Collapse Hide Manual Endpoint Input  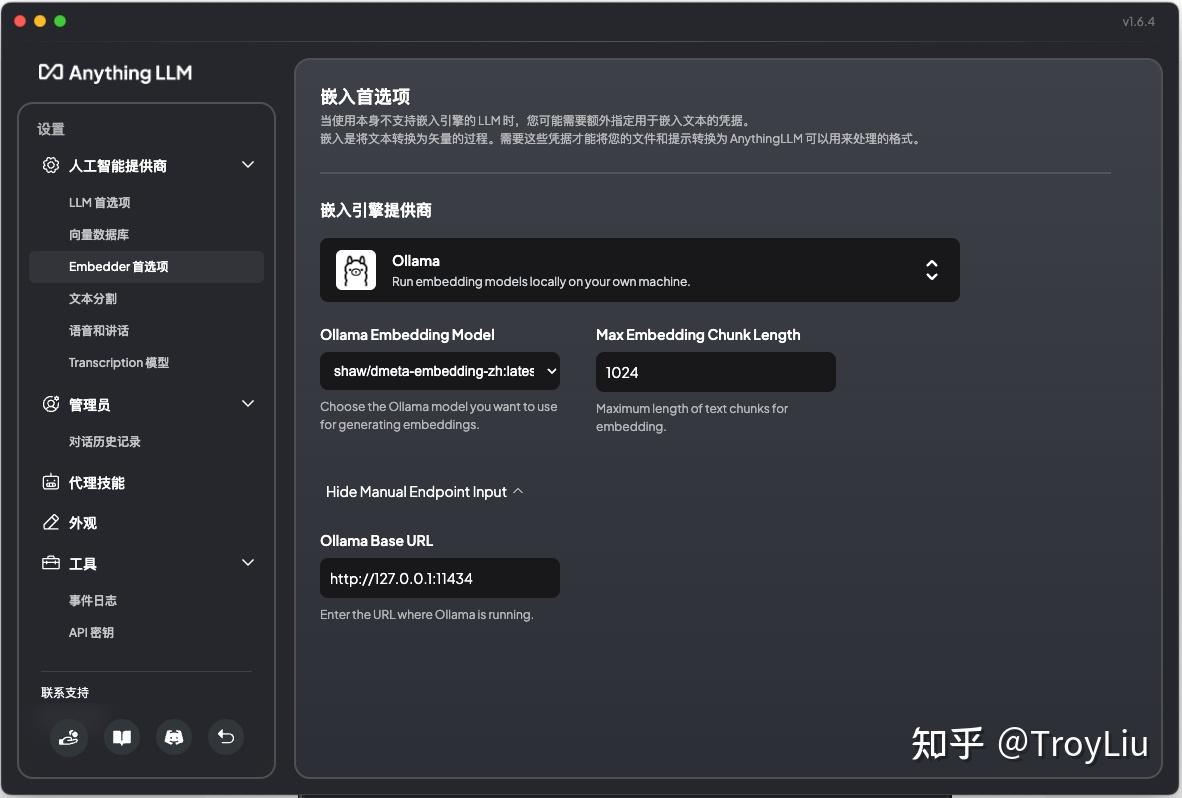(424, 491)
